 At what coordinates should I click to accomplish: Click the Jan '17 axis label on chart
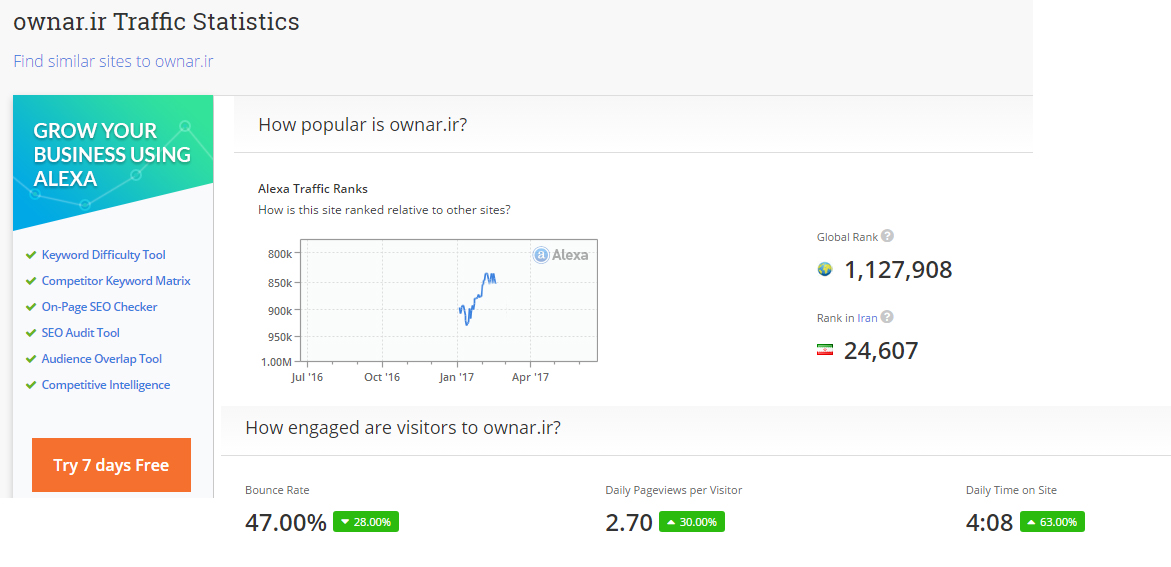[x=457, y=377]
